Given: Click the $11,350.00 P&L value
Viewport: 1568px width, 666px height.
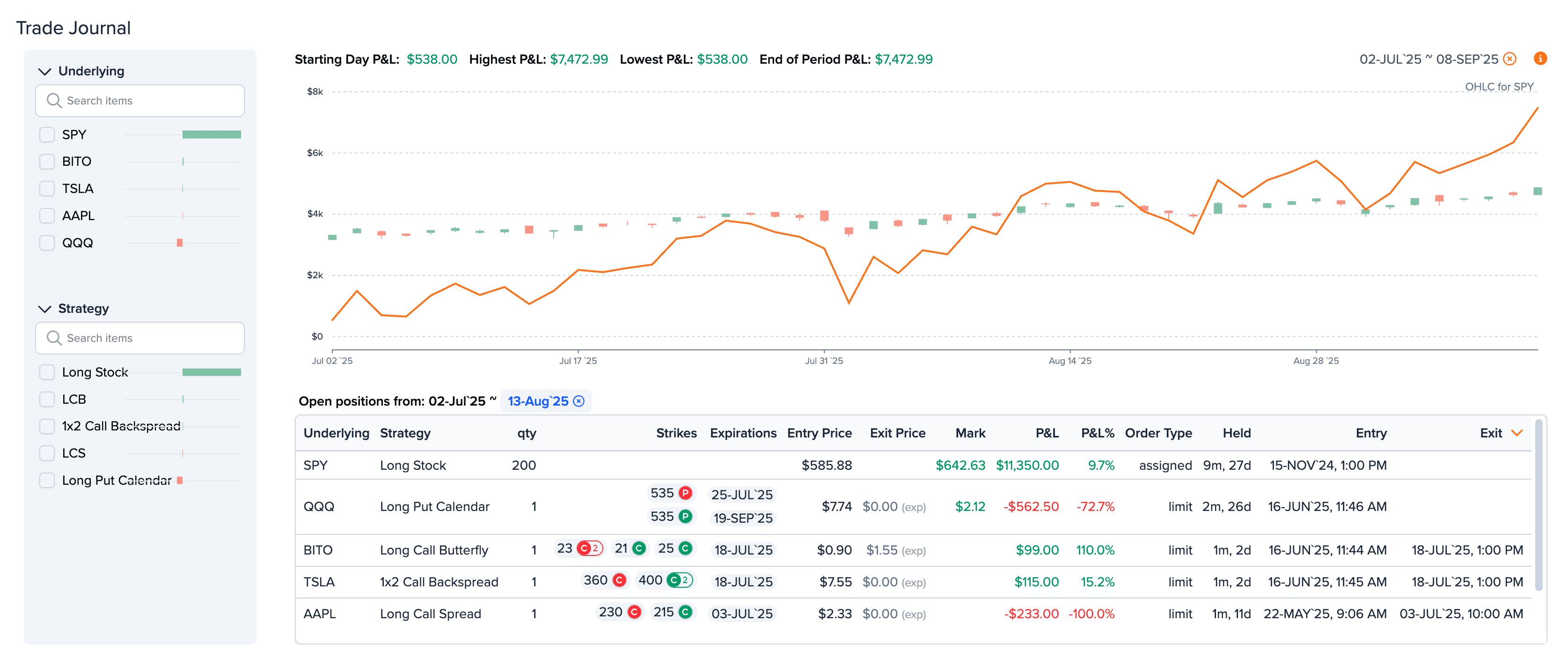Looking at the screenshot, I should (x=1027, y=466).
